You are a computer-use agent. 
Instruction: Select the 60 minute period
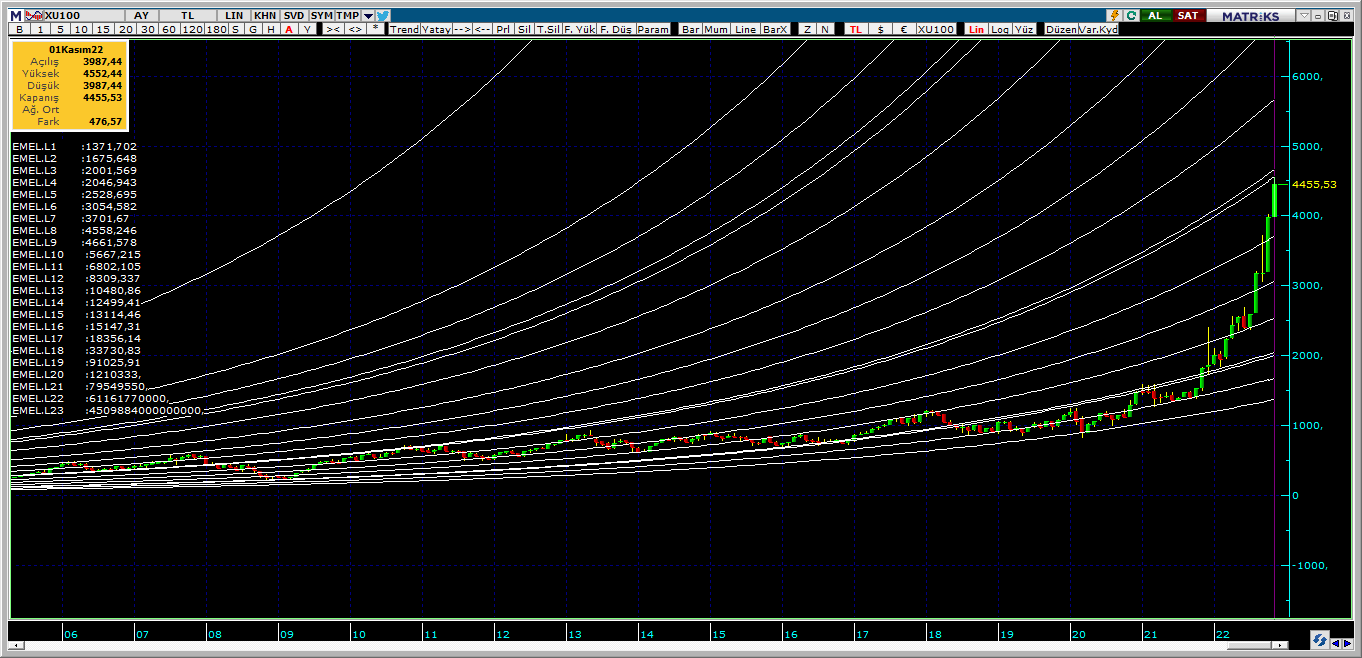click(x=169, y=29)
